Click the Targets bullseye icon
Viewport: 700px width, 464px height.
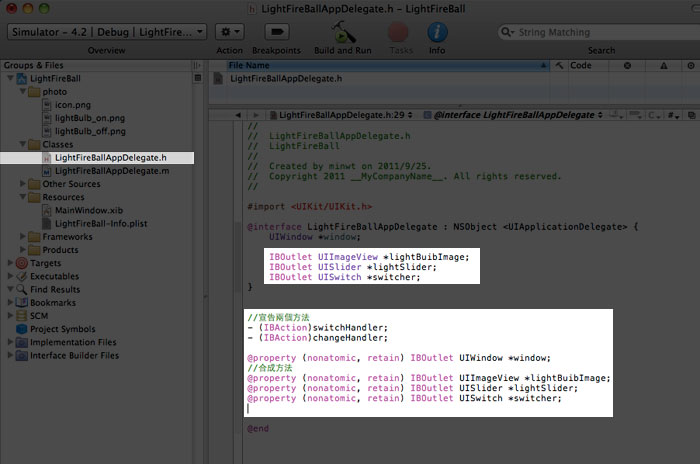21,263
